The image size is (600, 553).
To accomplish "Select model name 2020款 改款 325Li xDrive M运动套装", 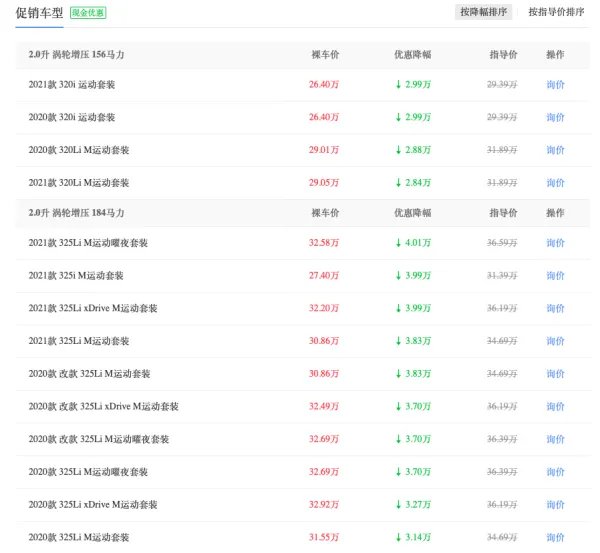I will click(x=103, y=406).
